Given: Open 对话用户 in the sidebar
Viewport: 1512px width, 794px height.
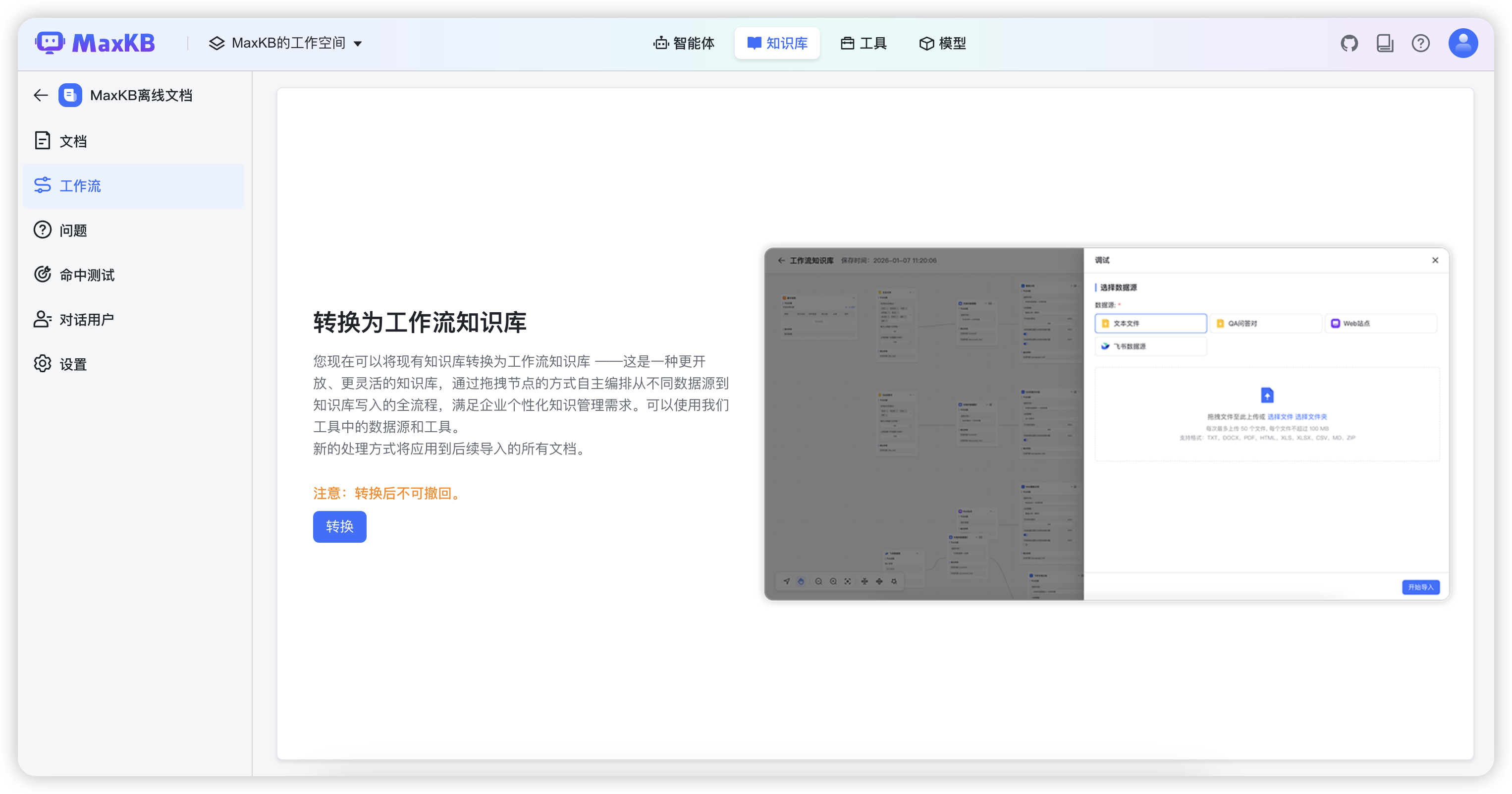Looking at the screenshot, I should point(86,320).
